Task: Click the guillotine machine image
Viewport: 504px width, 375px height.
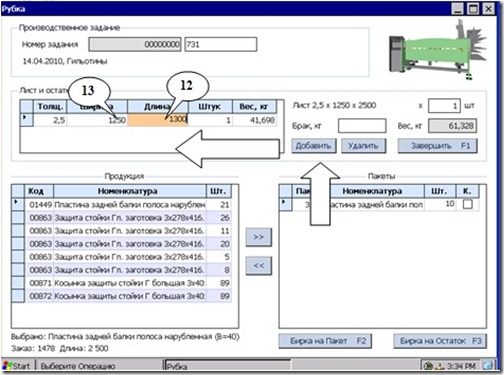Action: [438, 50]
